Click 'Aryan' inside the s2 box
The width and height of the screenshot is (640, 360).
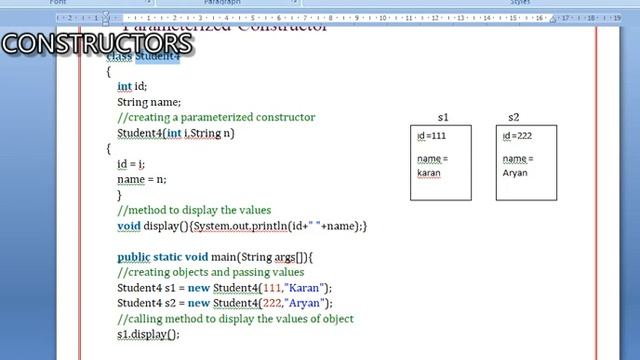click(x=515, y=173)
